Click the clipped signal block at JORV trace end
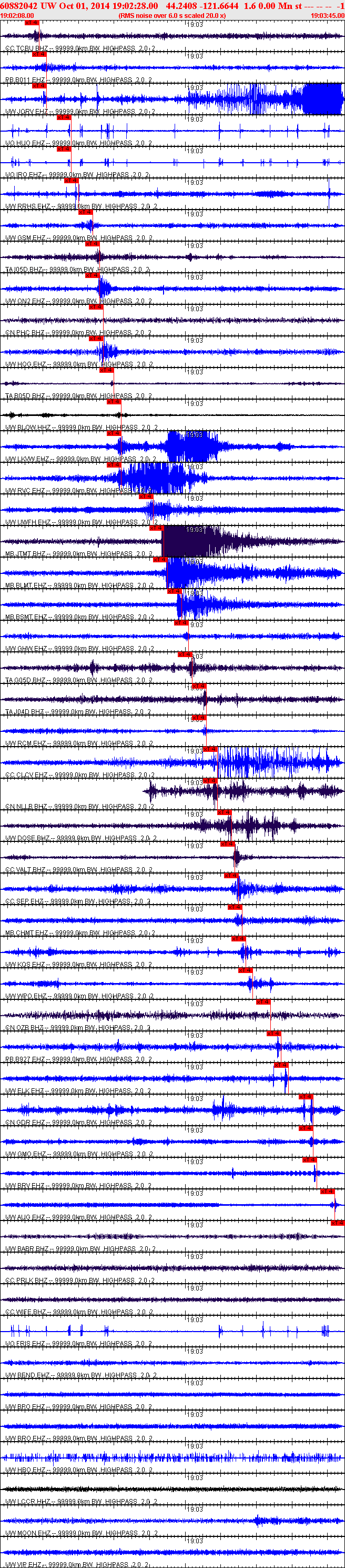This screenshot has width=345, height=1568. [x=321, y=98]
